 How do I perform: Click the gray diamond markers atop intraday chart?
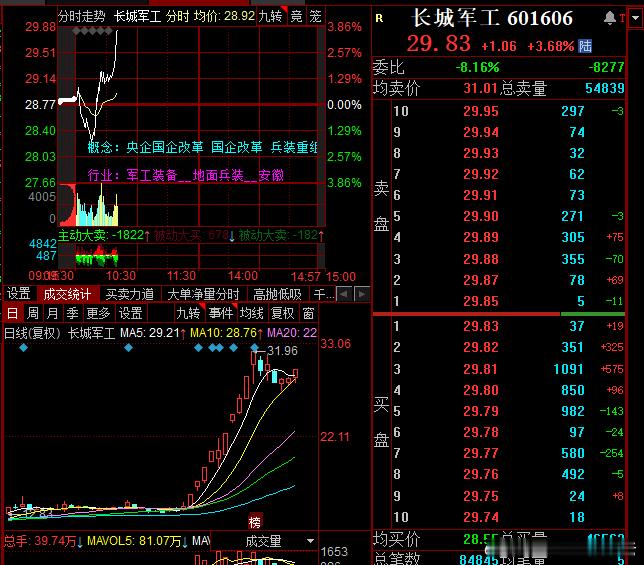92,31
